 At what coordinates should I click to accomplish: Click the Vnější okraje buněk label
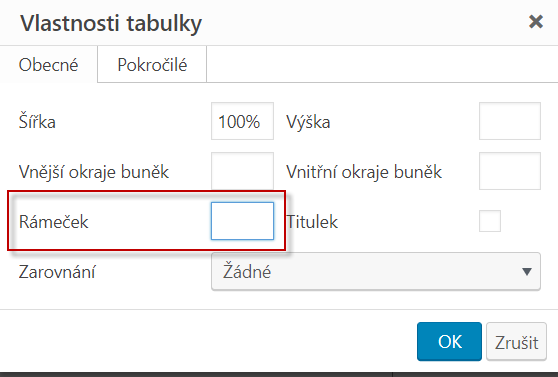click(x=94, y=172)
